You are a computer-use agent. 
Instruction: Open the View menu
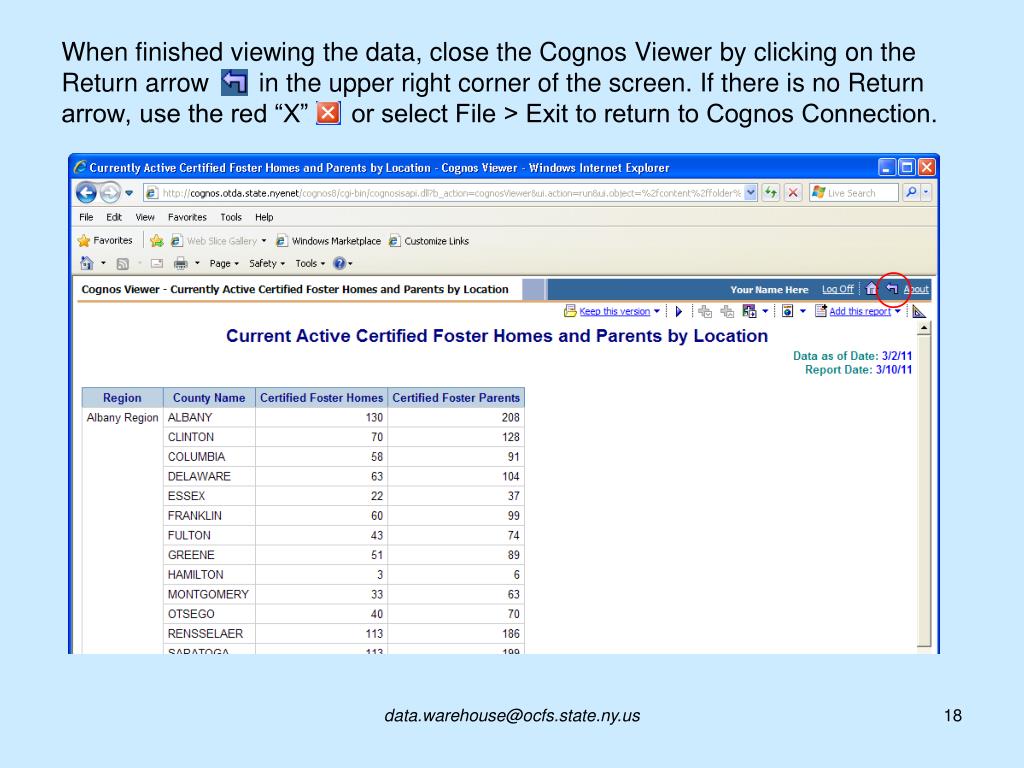(145, 217)
